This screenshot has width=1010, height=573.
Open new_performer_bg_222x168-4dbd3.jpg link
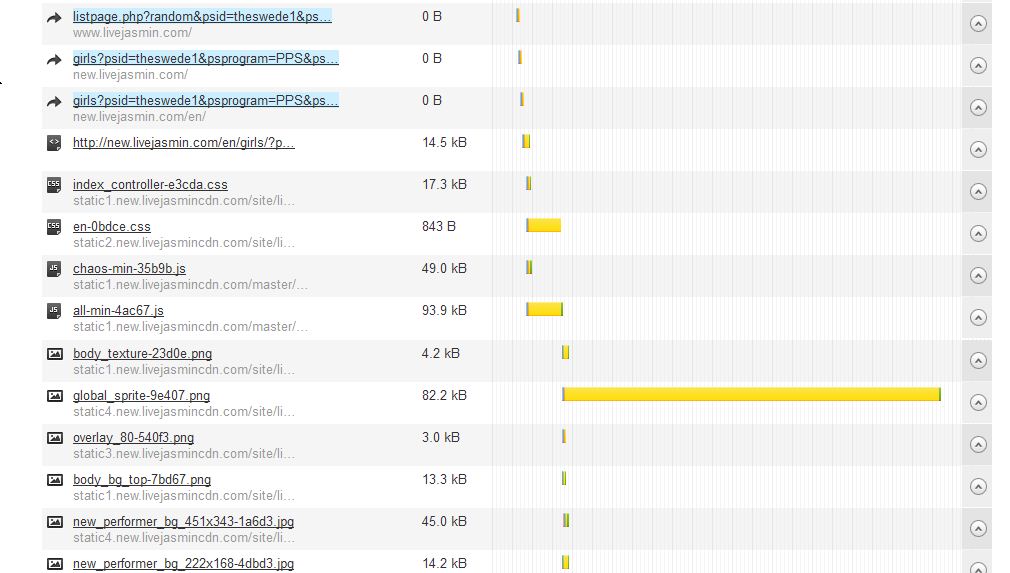click(184, 563)
